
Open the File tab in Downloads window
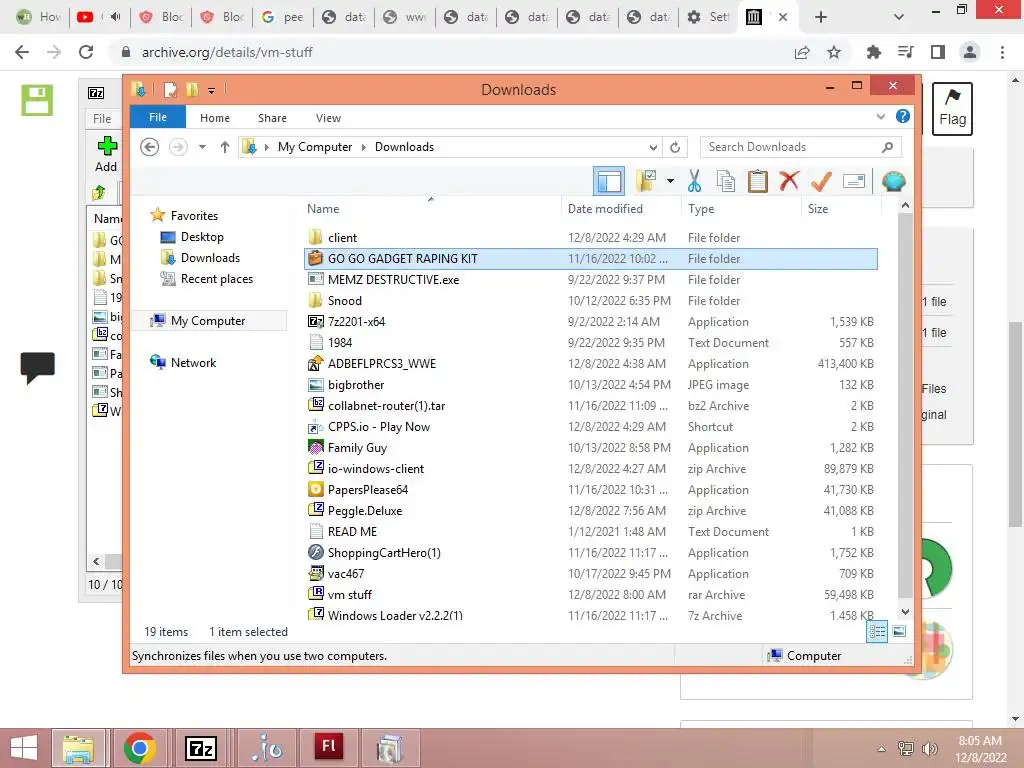(158, 117)
